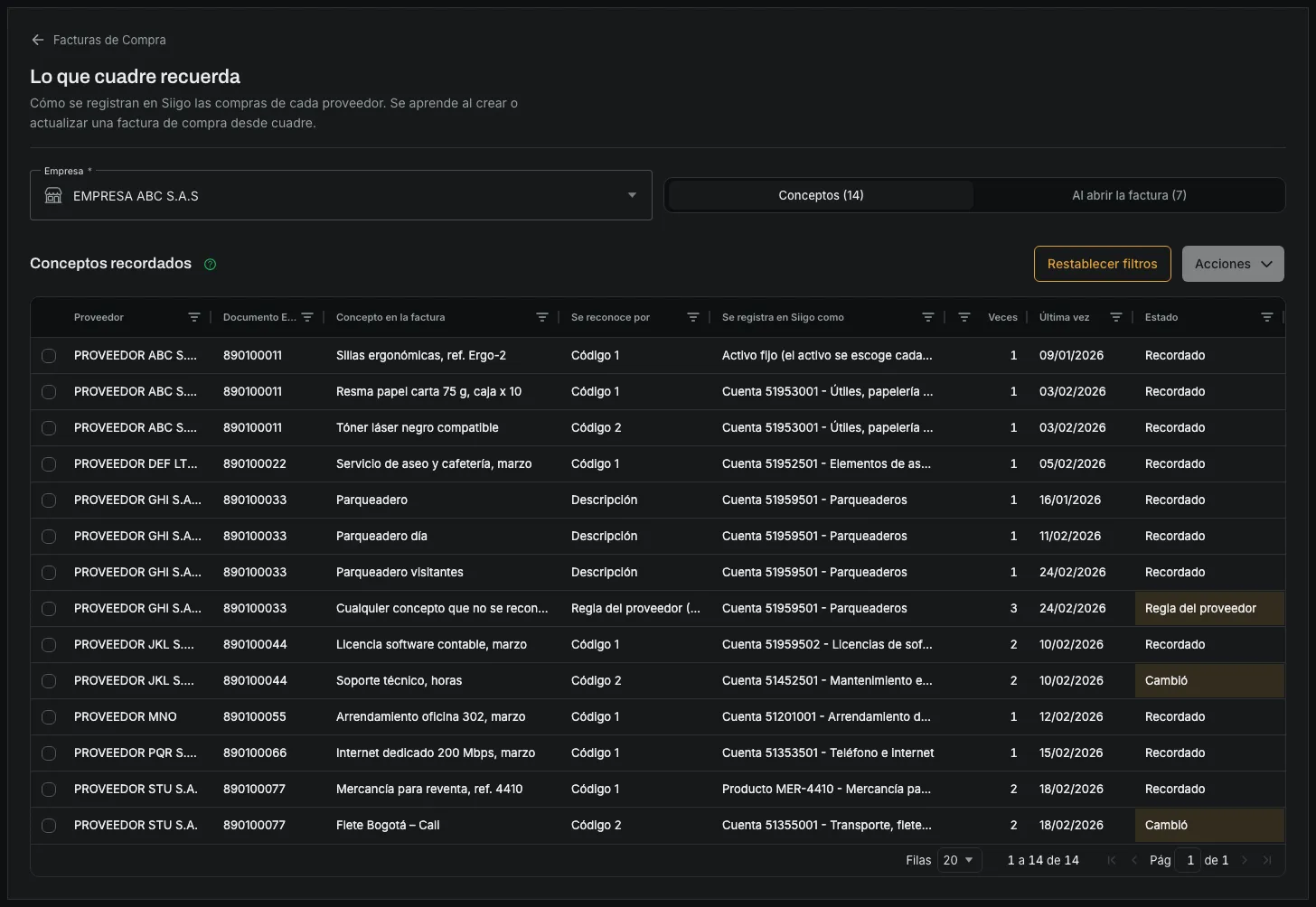Screen dimensions: 1316x907
Task: Select the Parqueadero visitantes row checkbox
Action: click(49, 573)
